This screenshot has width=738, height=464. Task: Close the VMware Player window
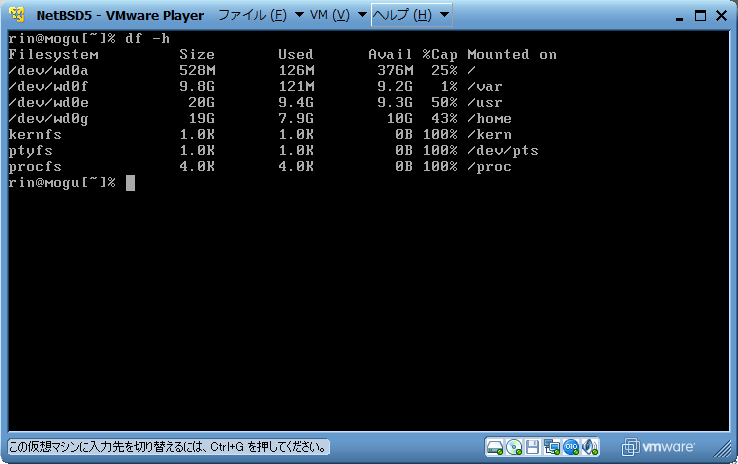tap(721, 16)
